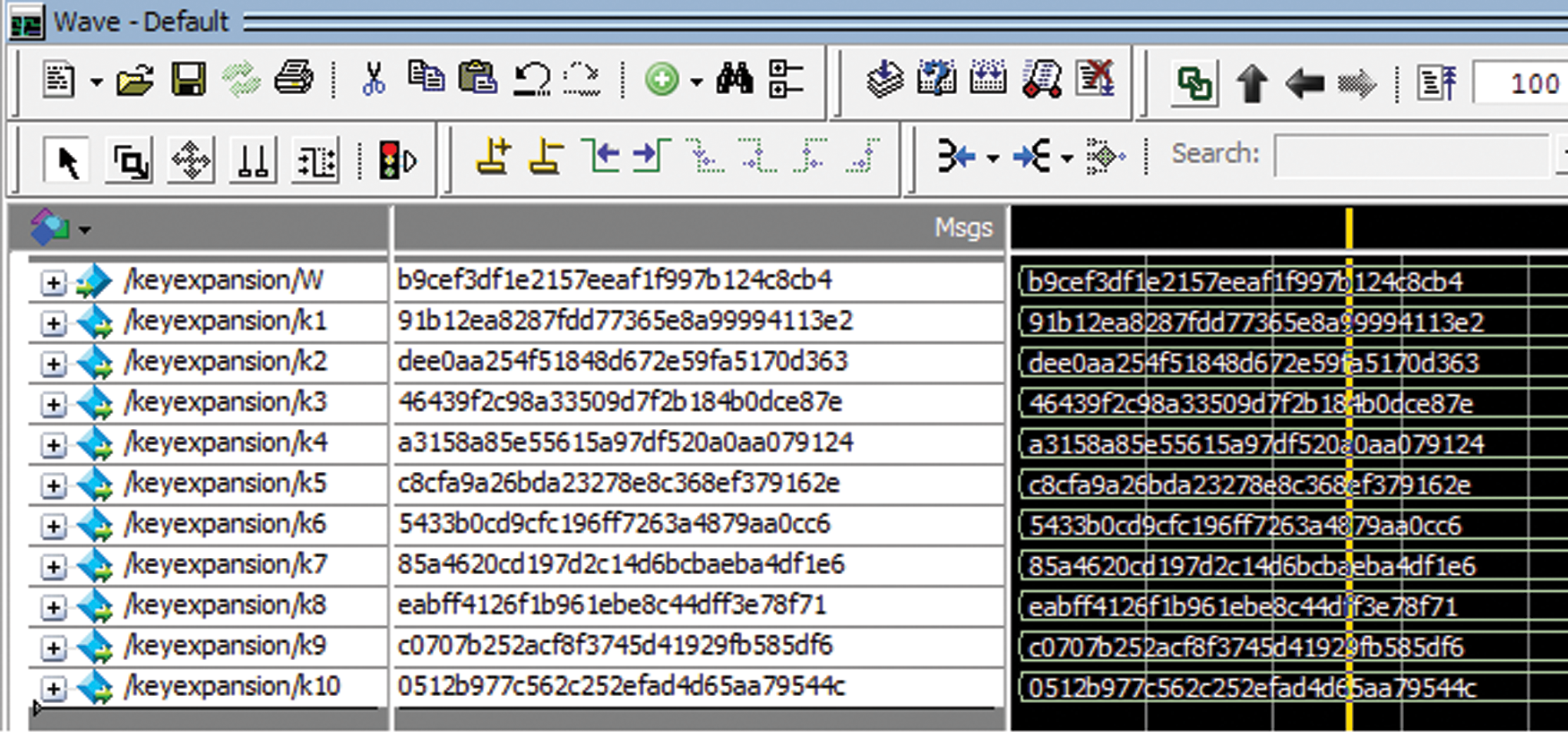Expand the /keyexpansion/k10 signal
This screenshot has width=1568, height=738.
(54, 688)
